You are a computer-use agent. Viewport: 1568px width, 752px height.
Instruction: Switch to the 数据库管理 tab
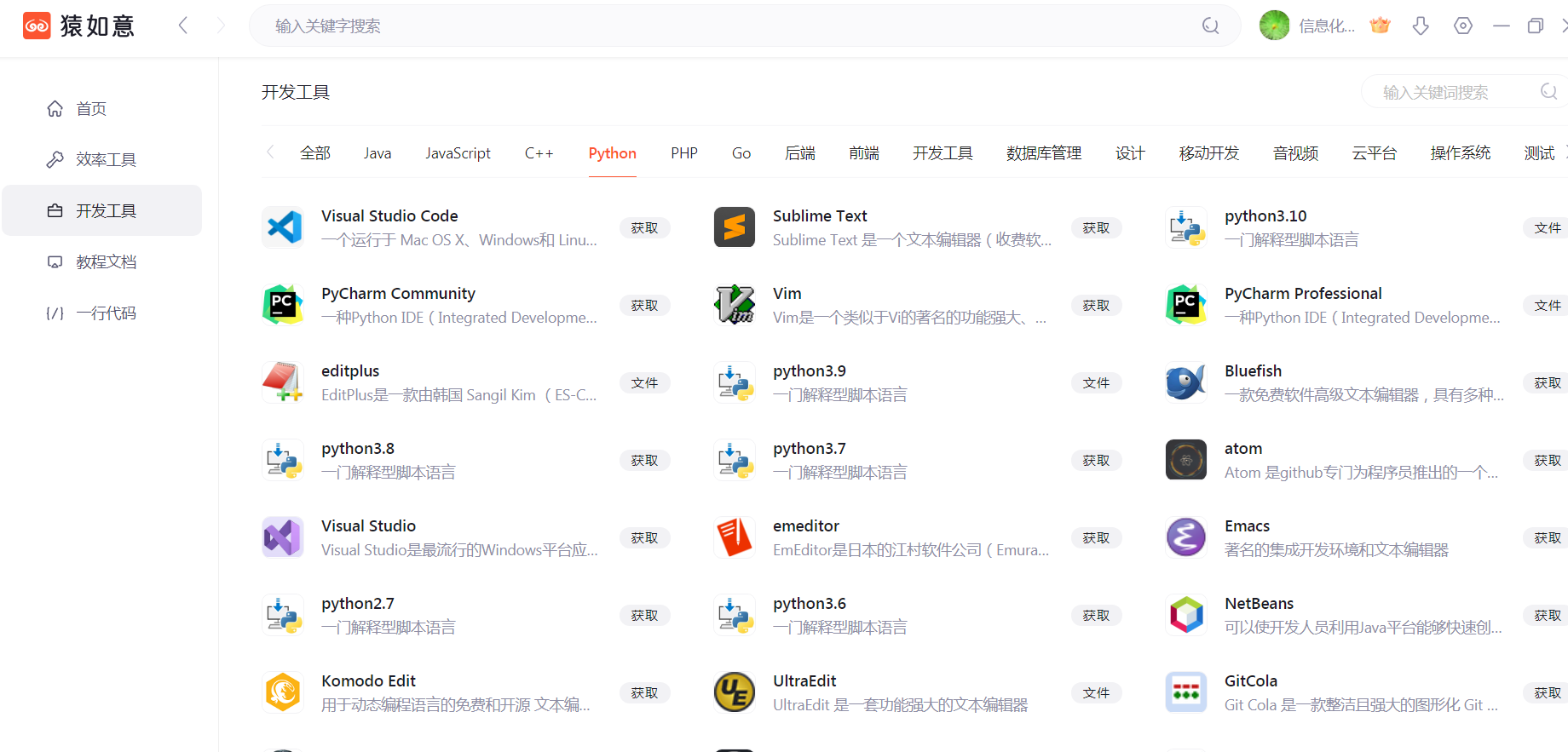point(1044,153)
